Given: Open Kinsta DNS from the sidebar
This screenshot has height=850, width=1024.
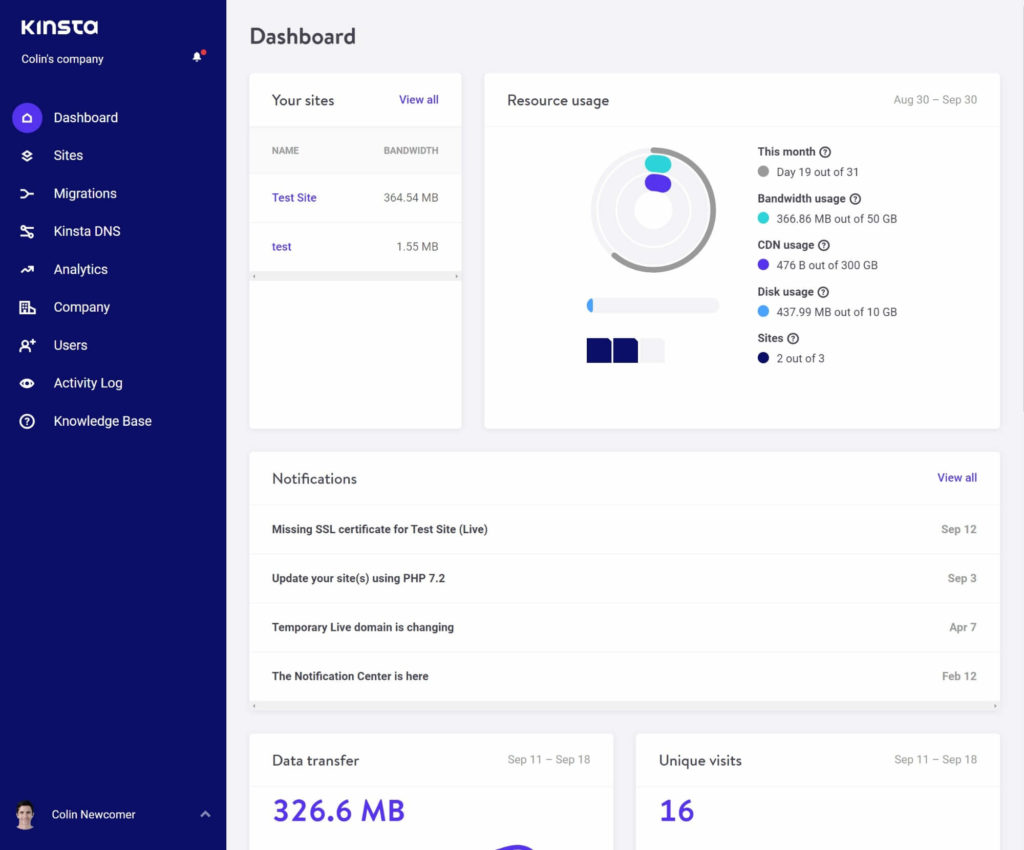Looking at the screenshot, I should (x=27, y=231).
